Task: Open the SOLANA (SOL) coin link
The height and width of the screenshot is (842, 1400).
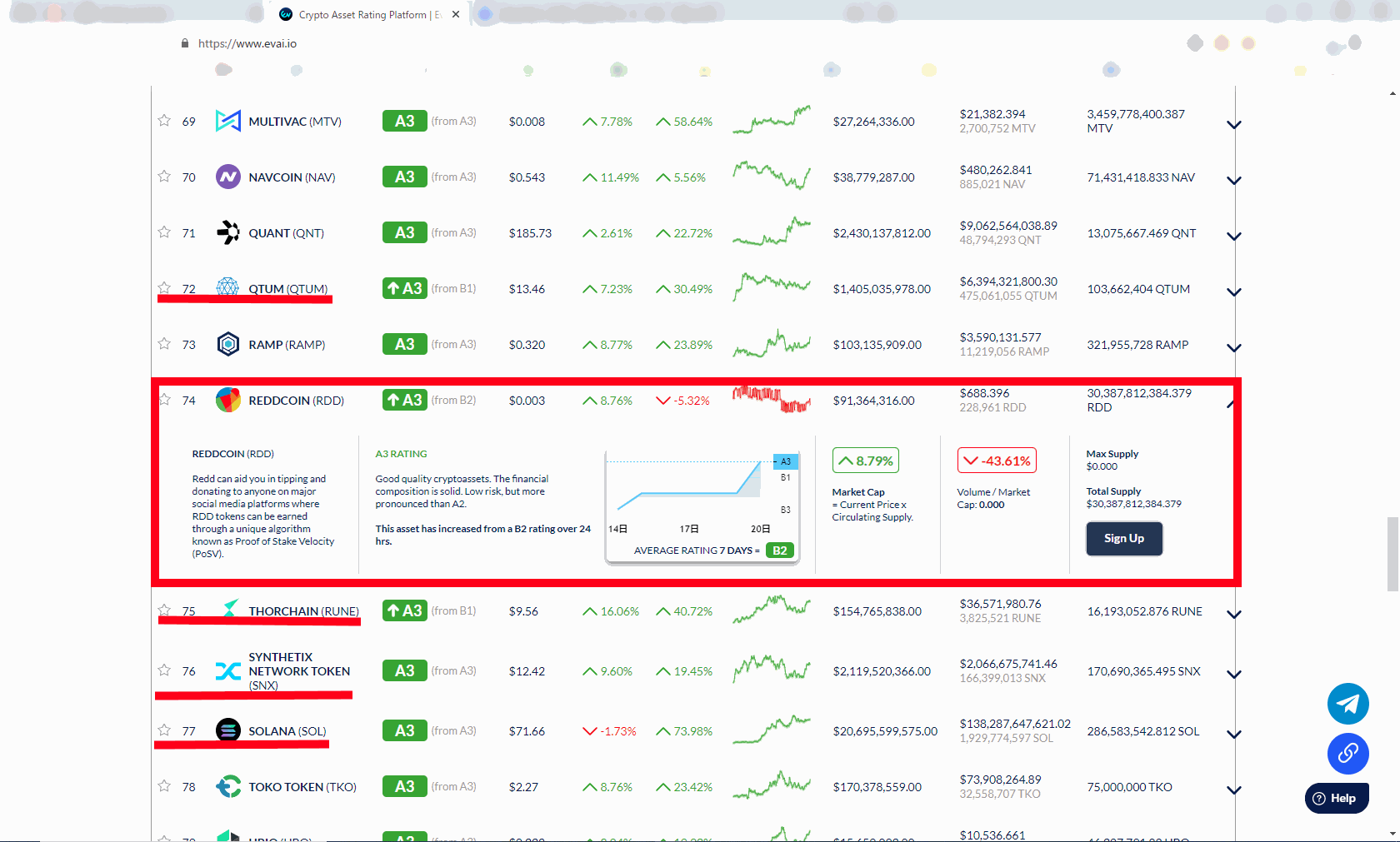Action: click(287, 731)
